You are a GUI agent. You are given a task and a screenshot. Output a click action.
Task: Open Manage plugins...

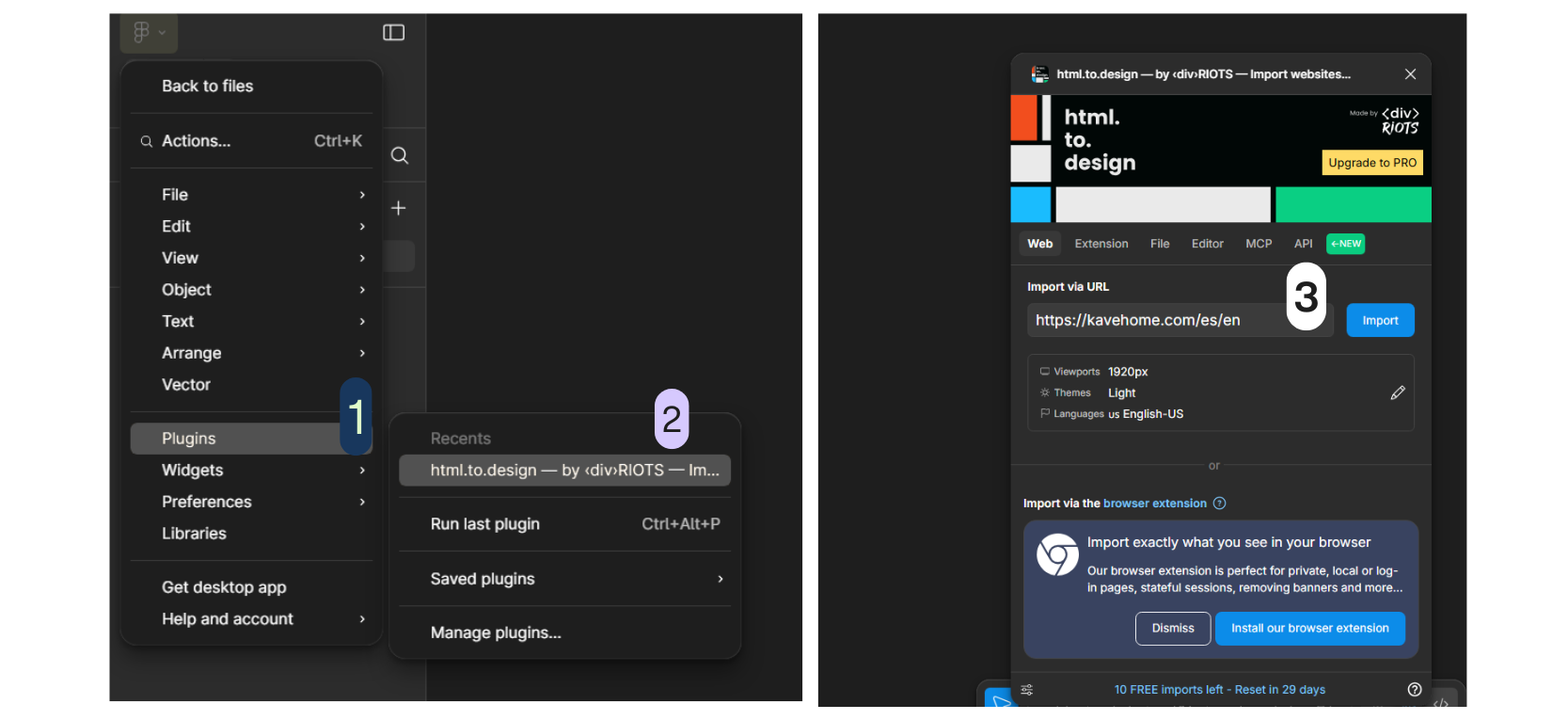[564, 633]
